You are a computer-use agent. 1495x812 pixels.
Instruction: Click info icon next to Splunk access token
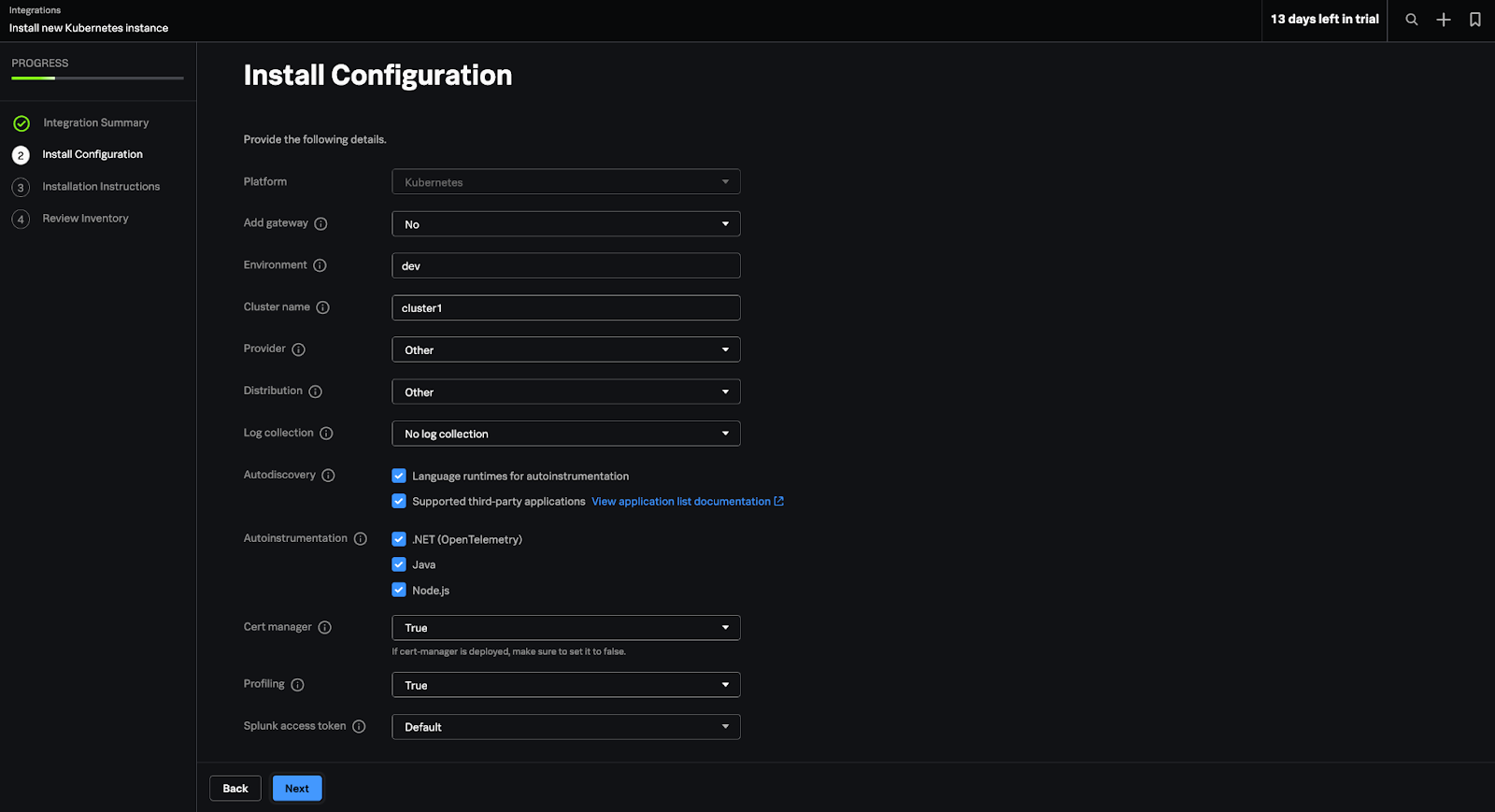pyautogui.click(x=359, y=727)
